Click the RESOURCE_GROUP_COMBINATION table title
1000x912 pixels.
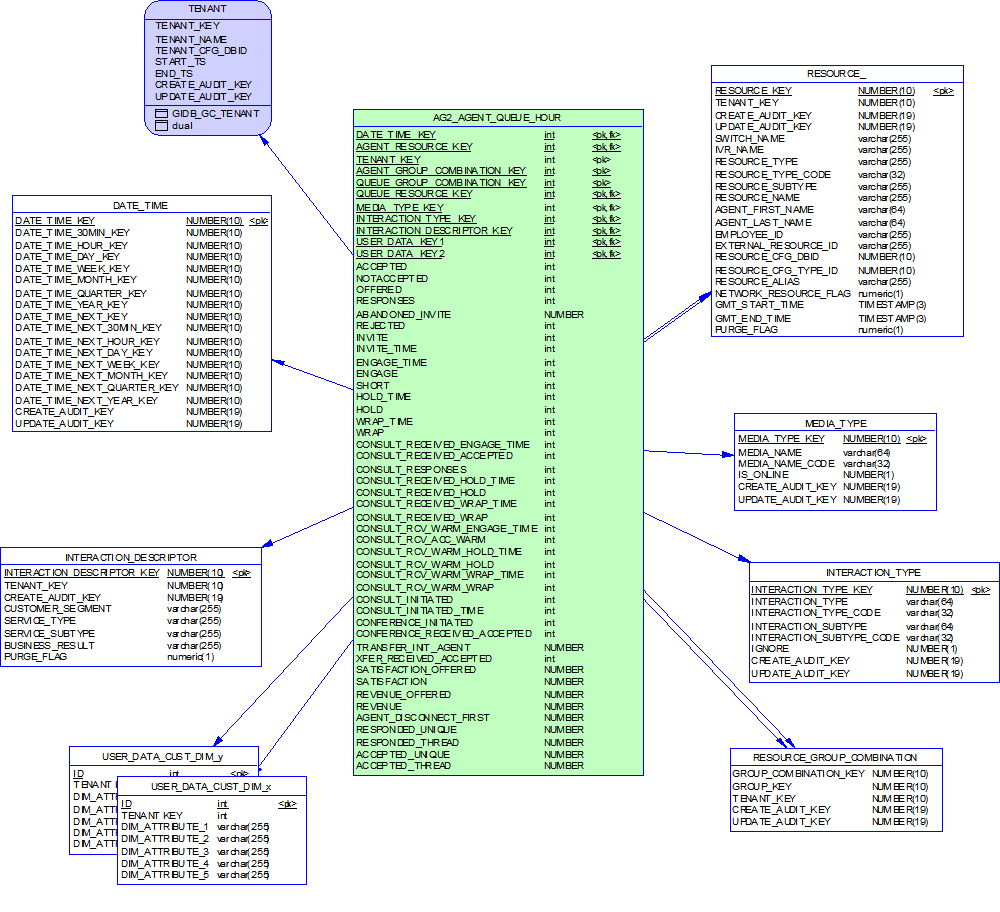coord(835,757)
